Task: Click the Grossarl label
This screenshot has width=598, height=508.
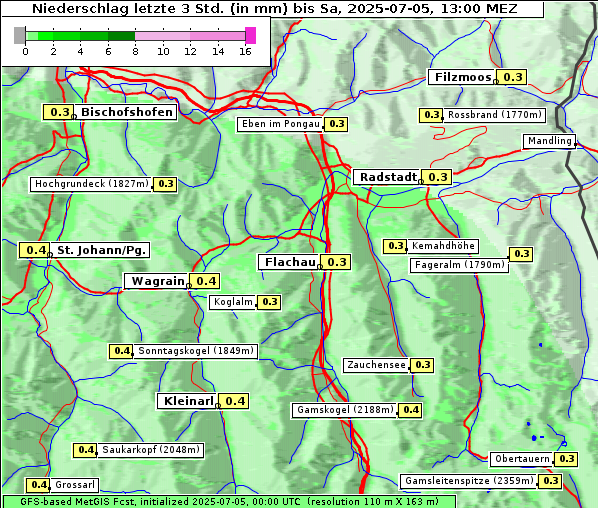Action: tap(74, 485)
